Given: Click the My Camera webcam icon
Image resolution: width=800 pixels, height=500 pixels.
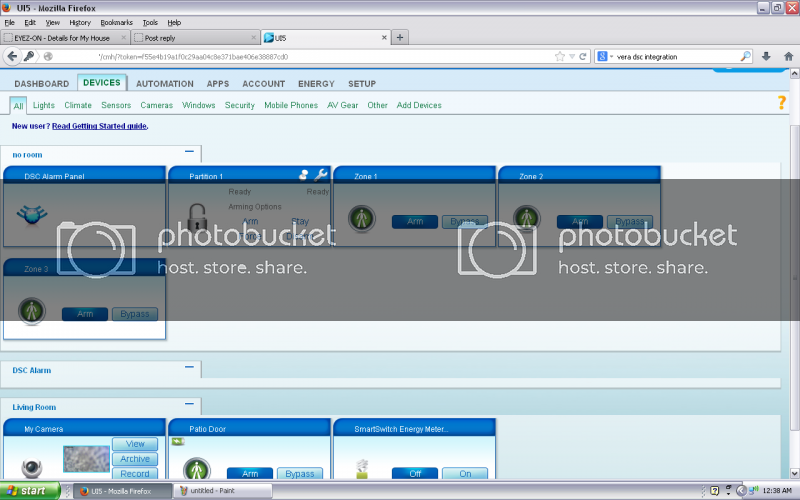Looking at the screenshot, I should pyautogui.click(x=32, y=468).
